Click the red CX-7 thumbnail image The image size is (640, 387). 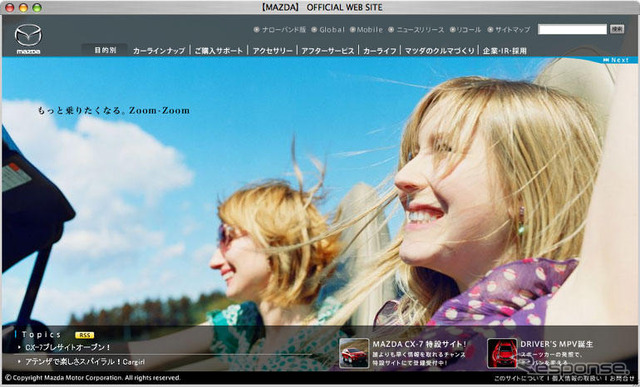[x=354, y=353]
